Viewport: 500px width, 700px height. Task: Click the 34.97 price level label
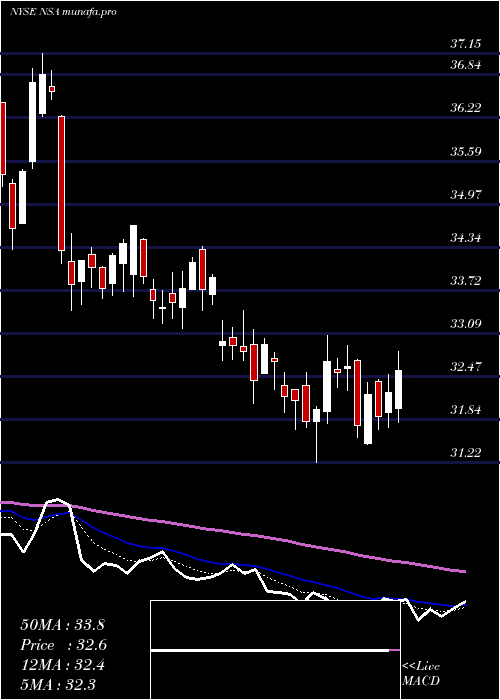pos(466,195)
